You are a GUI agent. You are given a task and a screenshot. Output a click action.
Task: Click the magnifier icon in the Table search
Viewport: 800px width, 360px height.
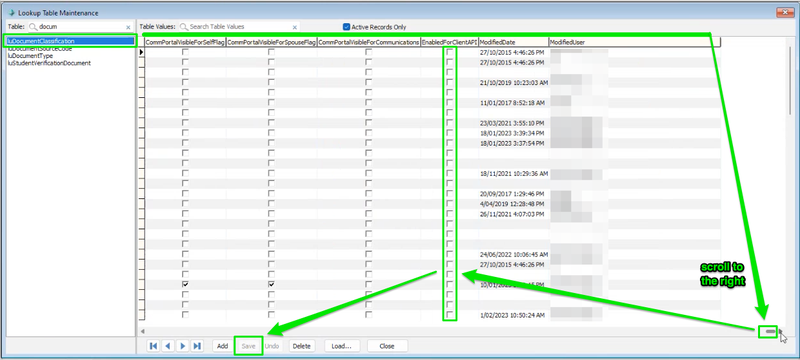[33, 27]
